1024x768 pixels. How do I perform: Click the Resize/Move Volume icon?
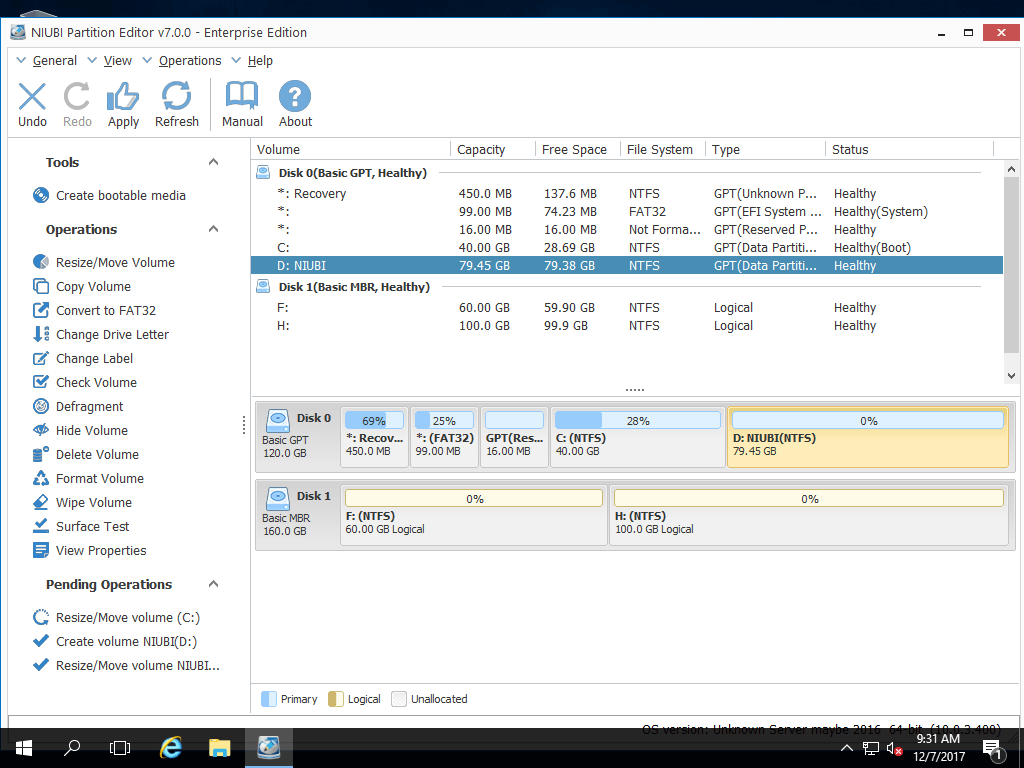click(40, 262)
